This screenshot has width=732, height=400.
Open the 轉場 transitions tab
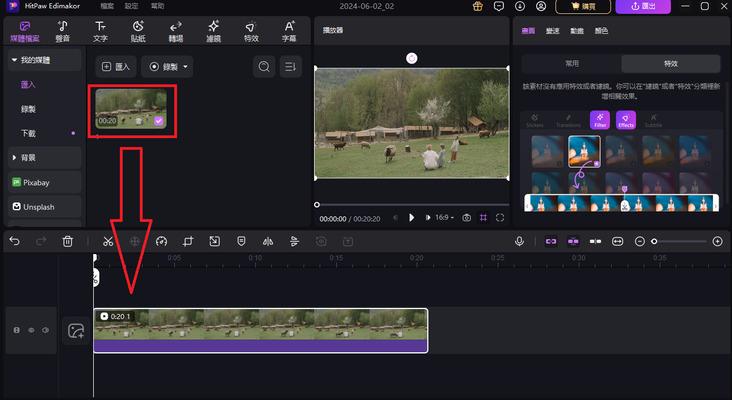176,31
